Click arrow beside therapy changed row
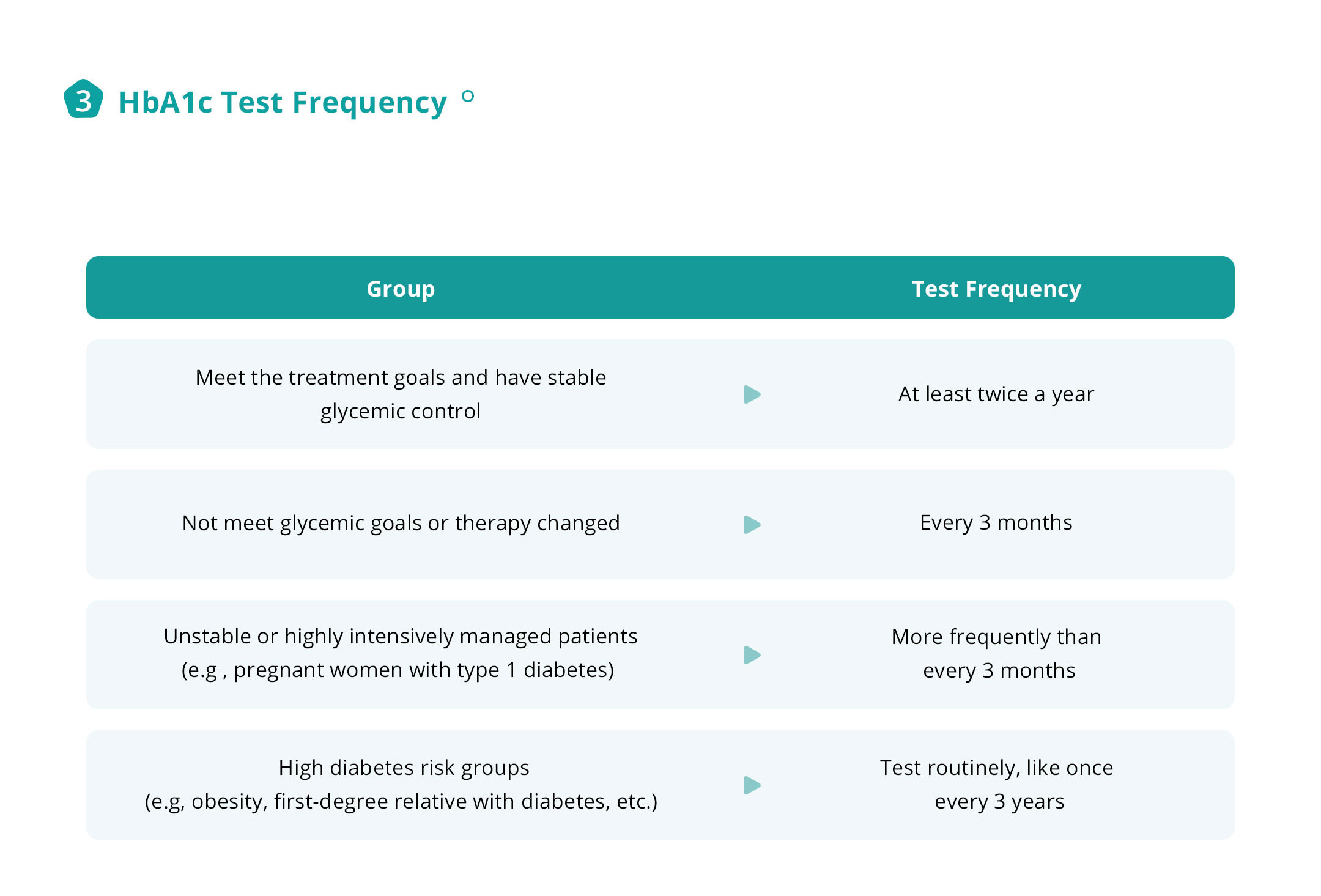Screen dimensions: 1321x896 752,525
